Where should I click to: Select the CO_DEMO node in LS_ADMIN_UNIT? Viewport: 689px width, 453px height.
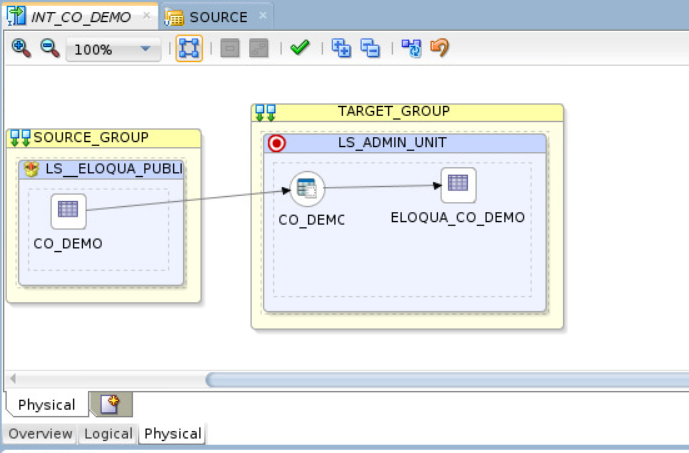[x=307, y=187]
